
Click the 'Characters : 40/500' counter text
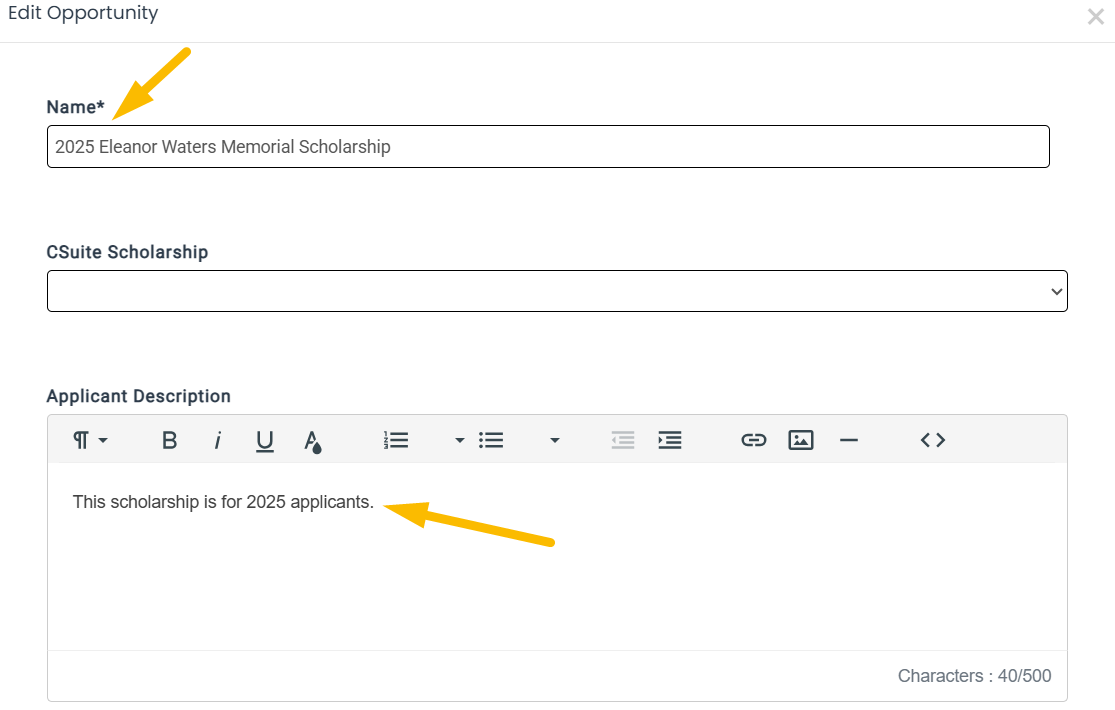pos(974,676)
